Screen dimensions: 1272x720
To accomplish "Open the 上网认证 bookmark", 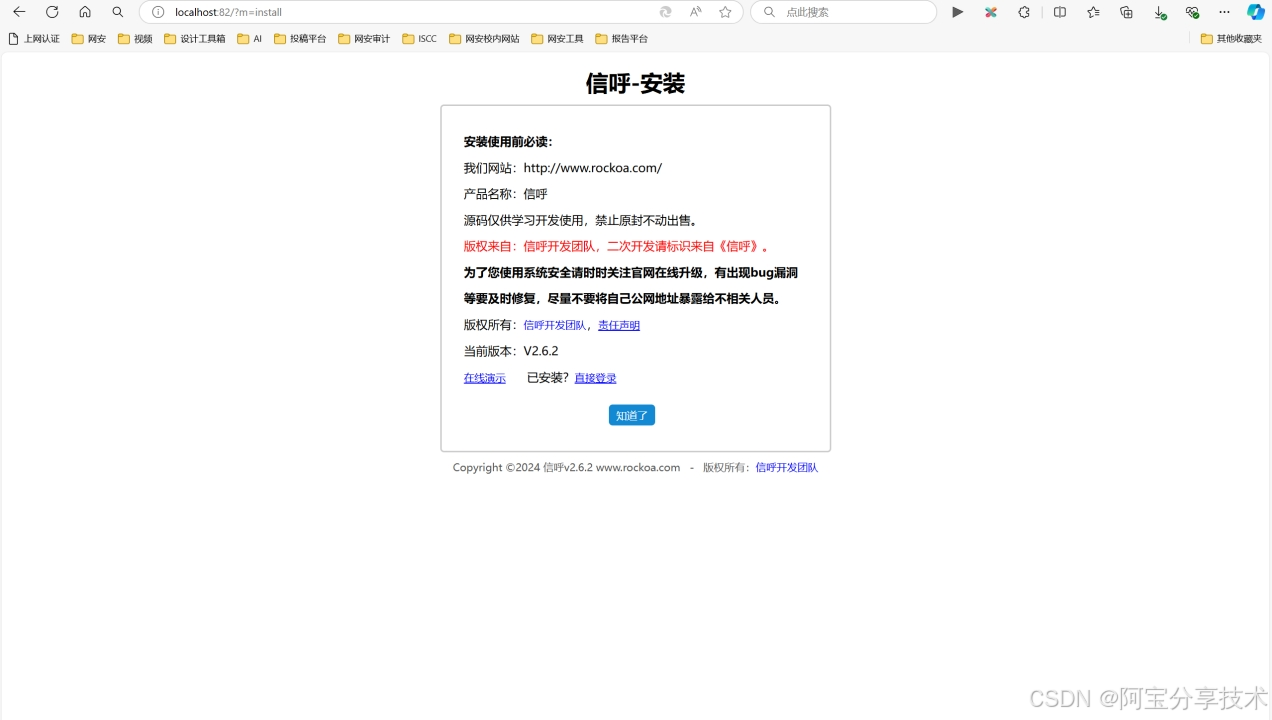I will [x=34, y=39].
